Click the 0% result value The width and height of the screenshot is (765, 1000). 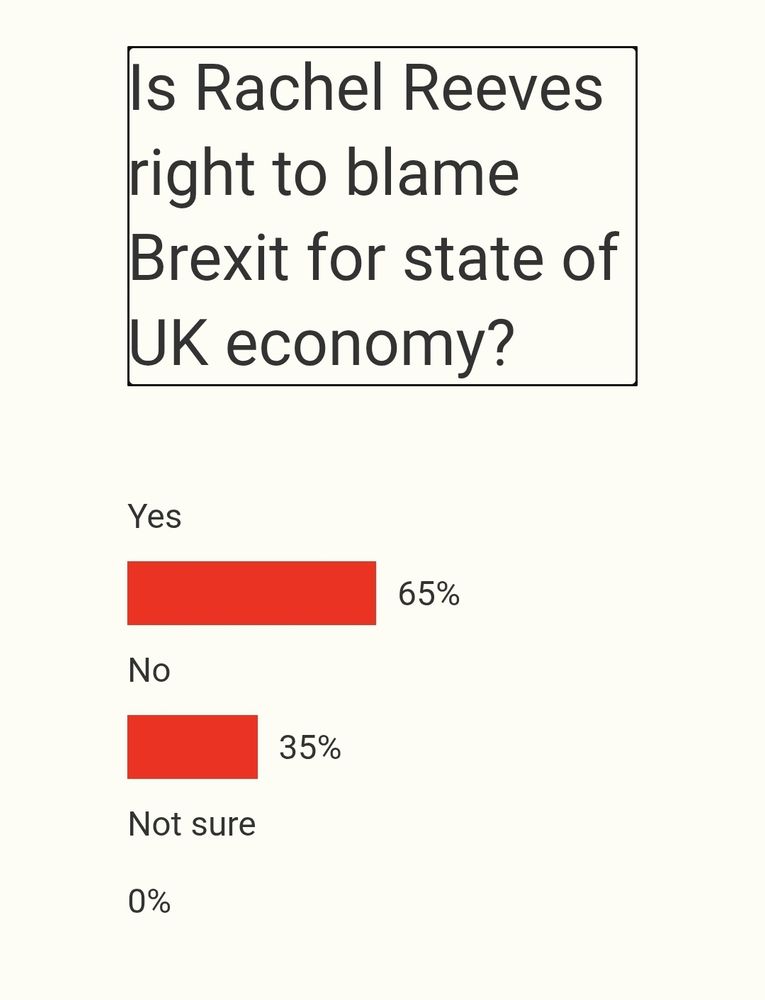click(149, 901)
